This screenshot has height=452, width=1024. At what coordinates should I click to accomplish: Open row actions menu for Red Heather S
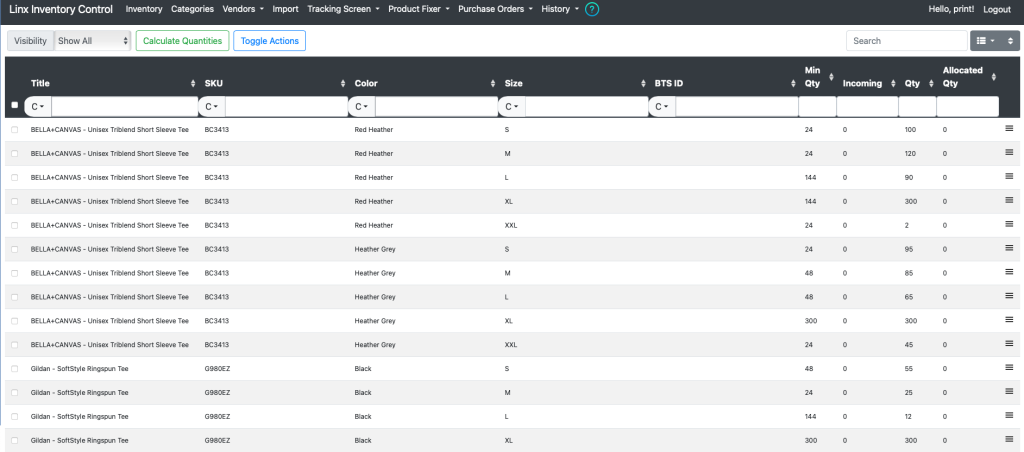tap(1009, 129)
